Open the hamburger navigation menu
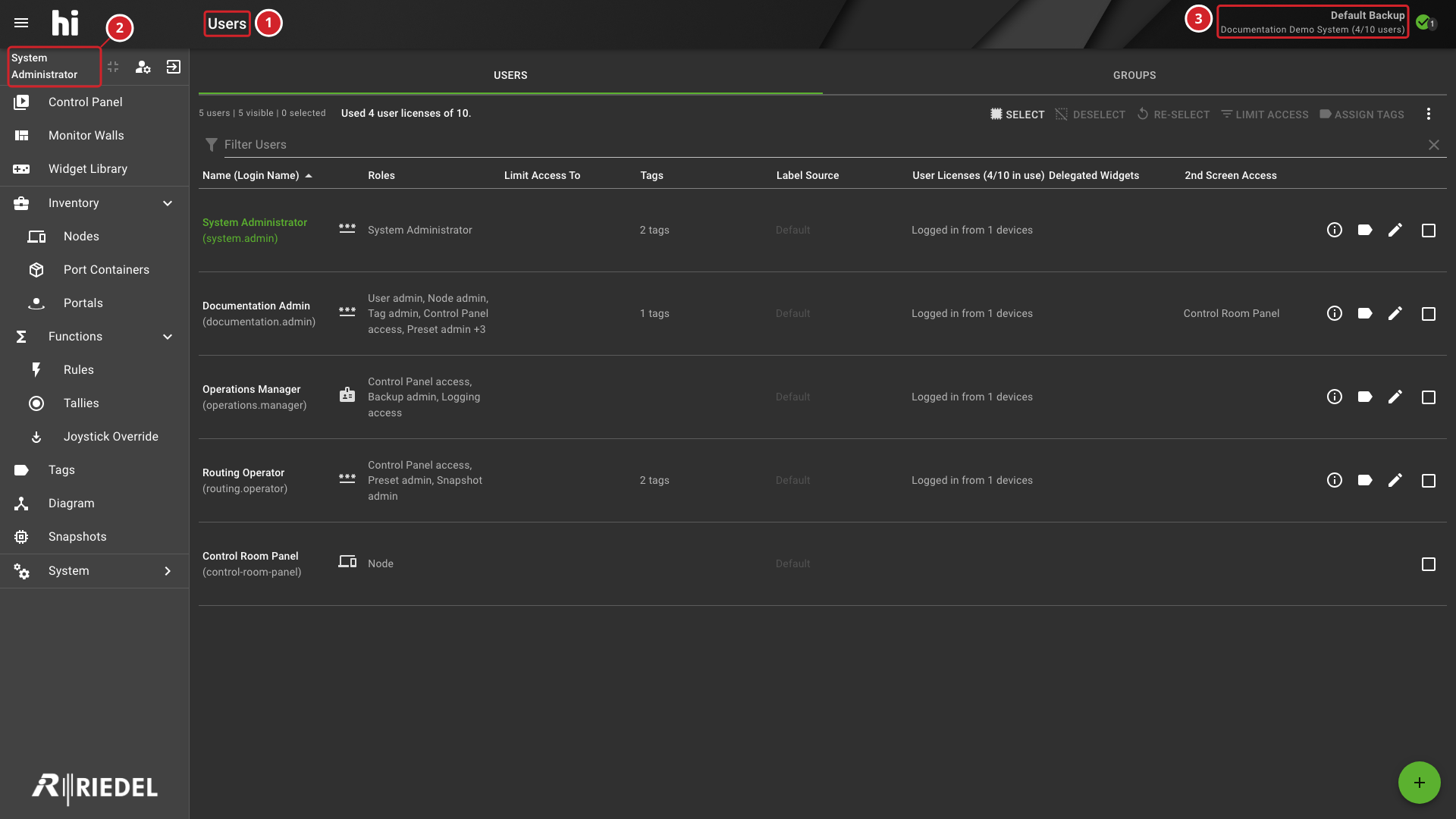Screen dimensions: 1456x819 pyautogui.click(x=21, y=23)
